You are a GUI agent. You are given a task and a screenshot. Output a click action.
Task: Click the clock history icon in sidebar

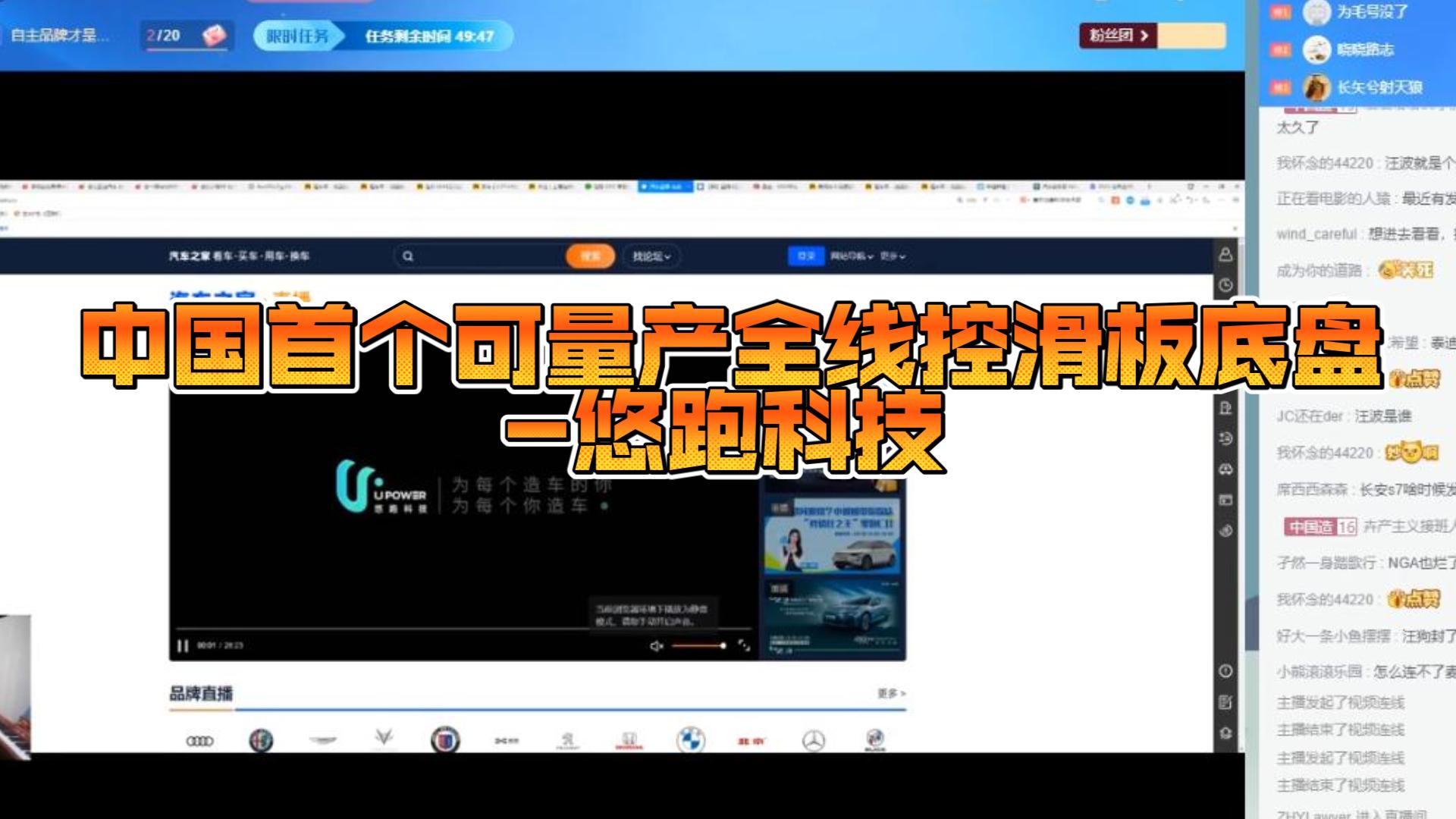1225,286
